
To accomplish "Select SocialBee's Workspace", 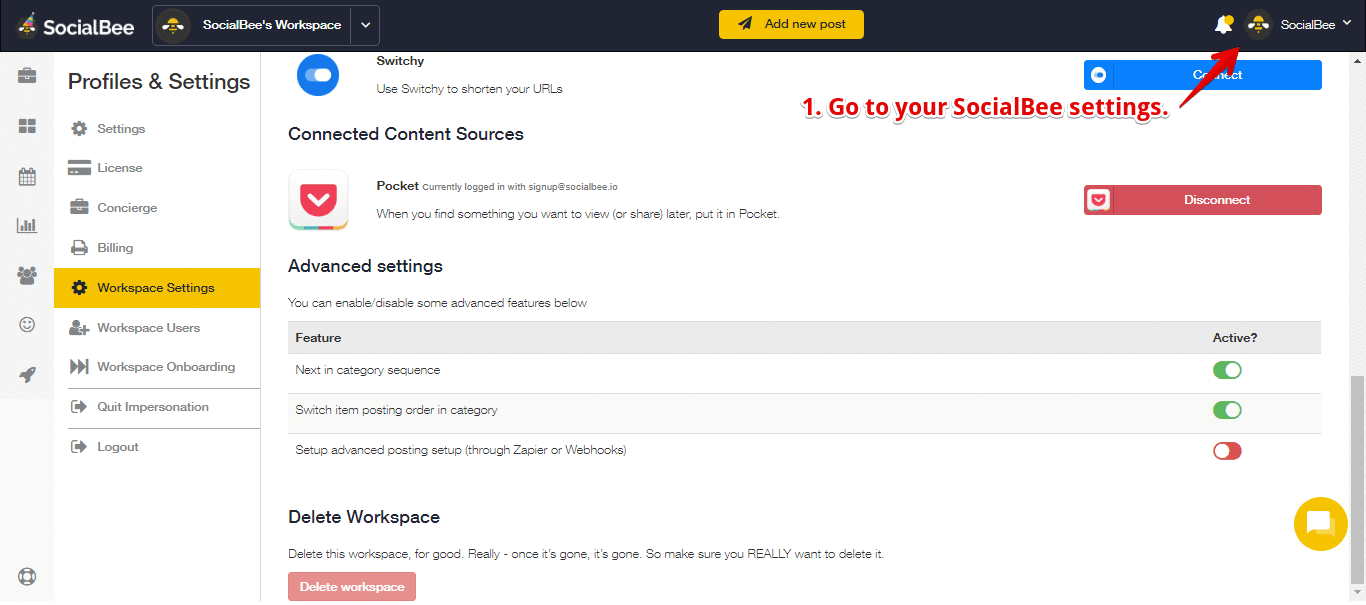I will point(252,25).
